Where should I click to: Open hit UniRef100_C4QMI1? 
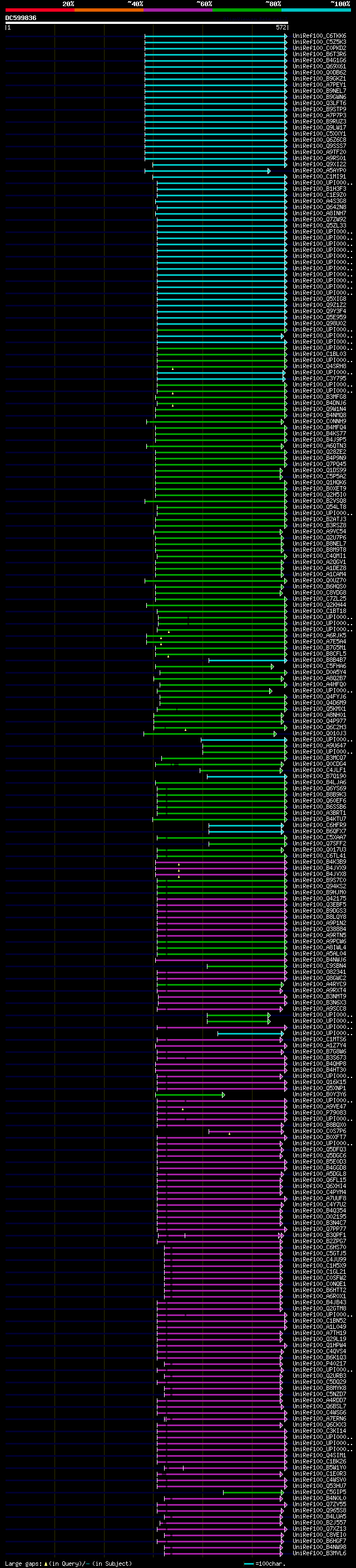[x=319, y=556]
